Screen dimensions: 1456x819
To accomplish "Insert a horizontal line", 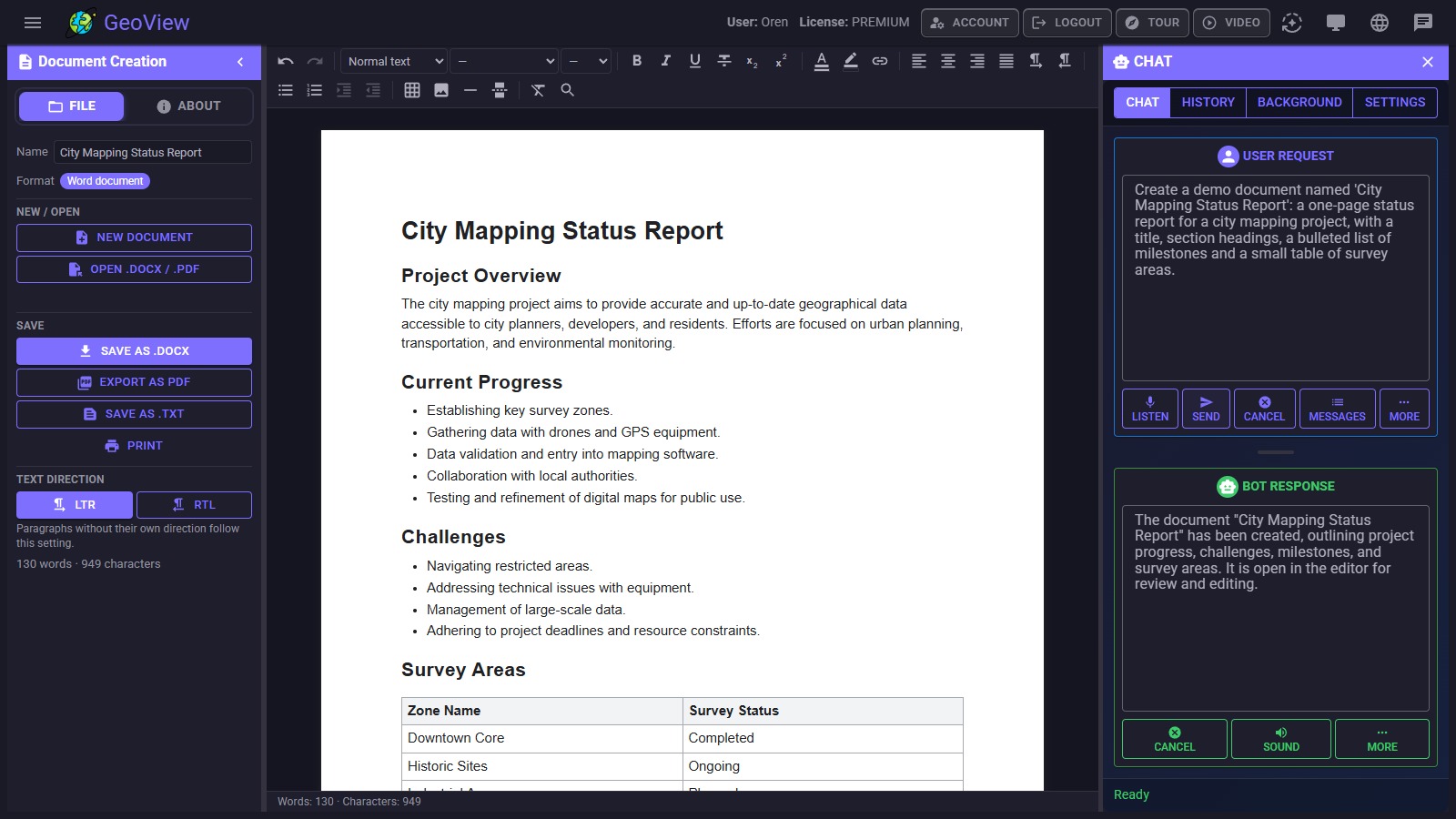I will (x=470, y=90).
